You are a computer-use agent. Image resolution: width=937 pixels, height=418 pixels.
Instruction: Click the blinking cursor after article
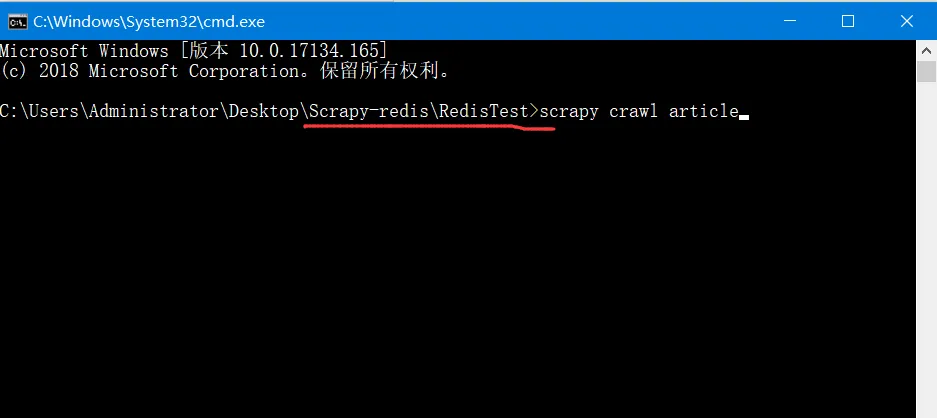click(x=744, y=117)
